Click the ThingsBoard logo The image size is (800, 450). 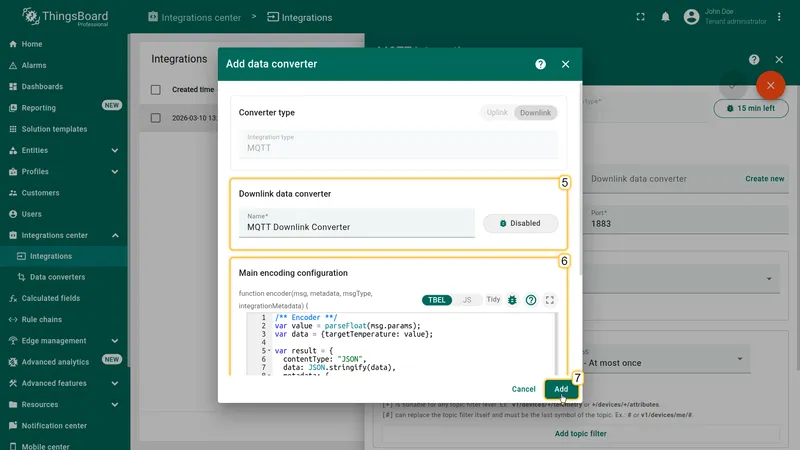point(65,17)
